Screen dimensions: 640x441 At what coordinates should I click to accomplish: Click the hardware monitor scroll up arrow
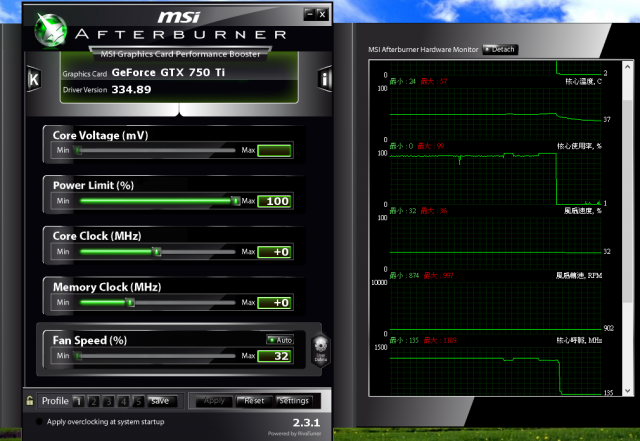pos(627,66)
